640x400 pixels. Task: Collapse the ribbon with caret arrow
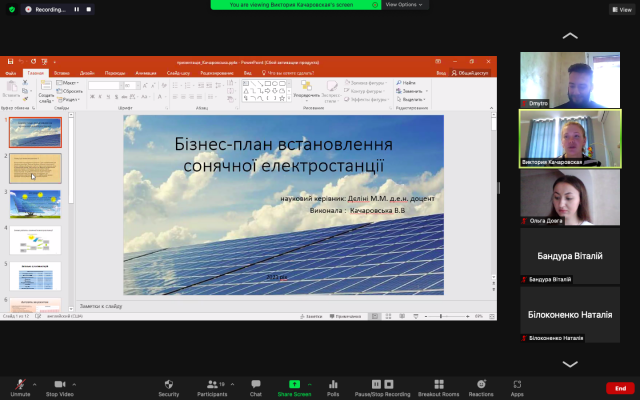(x=491, y=108)
